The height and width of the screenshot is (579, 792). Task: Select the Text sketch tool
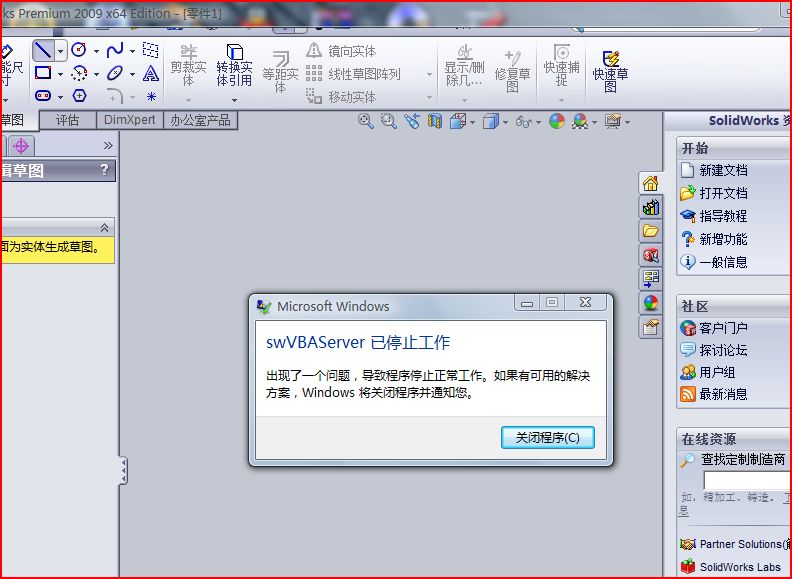tap(151, 74)
